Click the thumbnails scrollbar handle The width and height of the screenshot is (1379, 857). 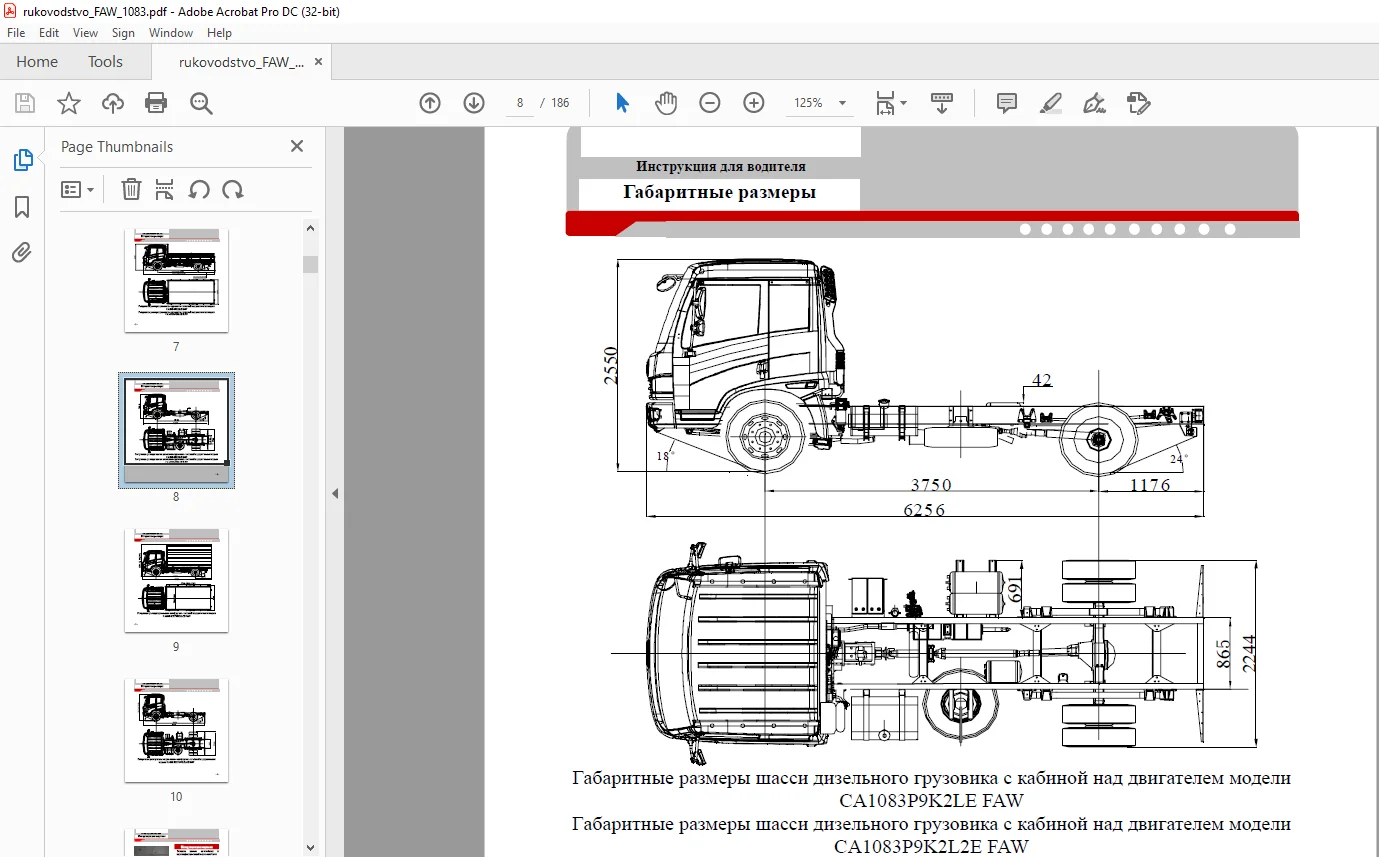pyautogui.click(x=310, y=264)
